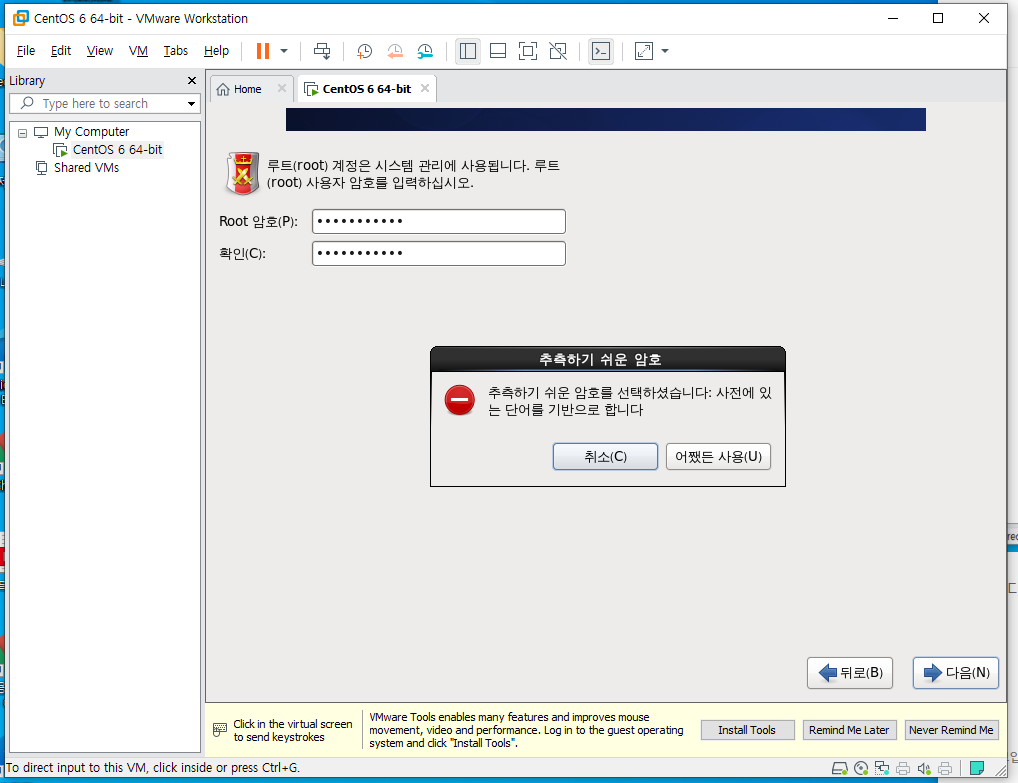The image size is (1018, 783).
Task: Open the Tabs menu
Action: [175, 51]
